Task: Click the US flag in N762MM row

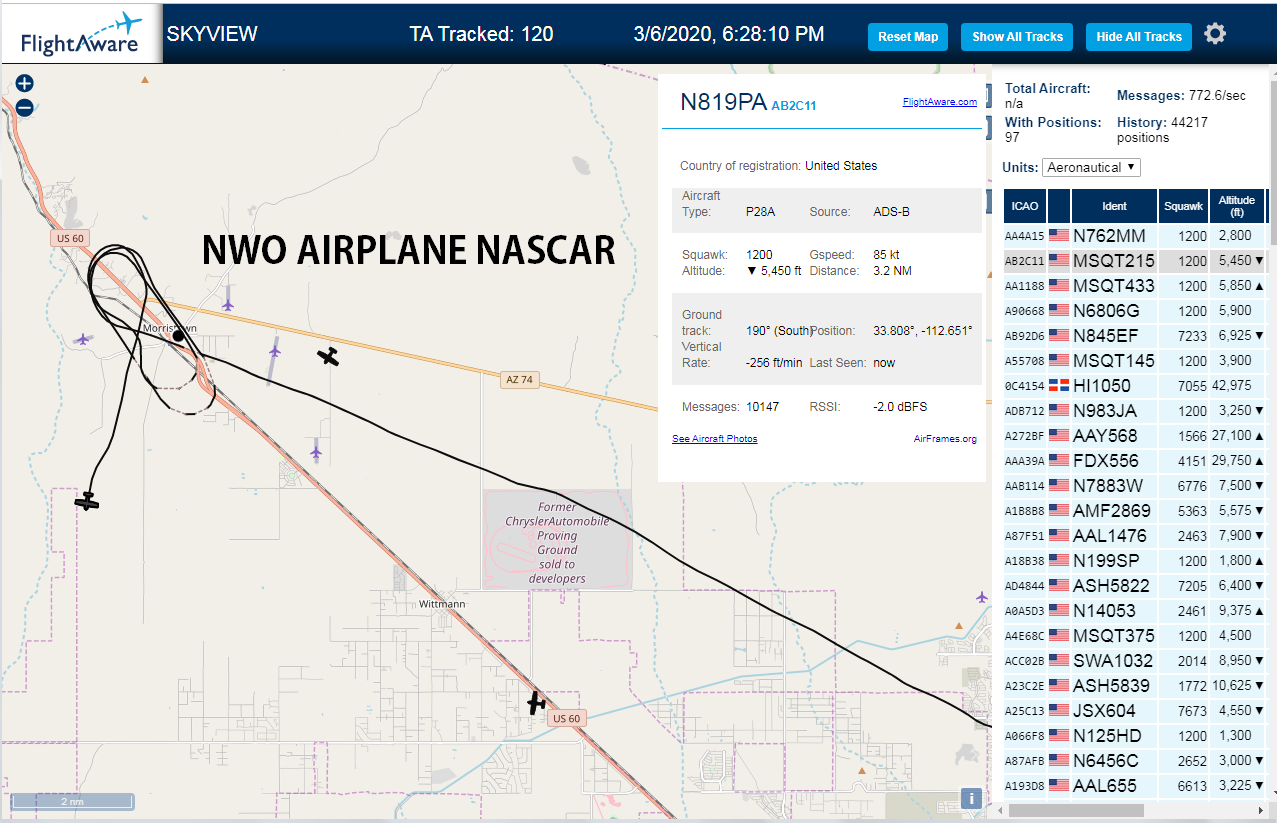Action: coord(1059,236)
